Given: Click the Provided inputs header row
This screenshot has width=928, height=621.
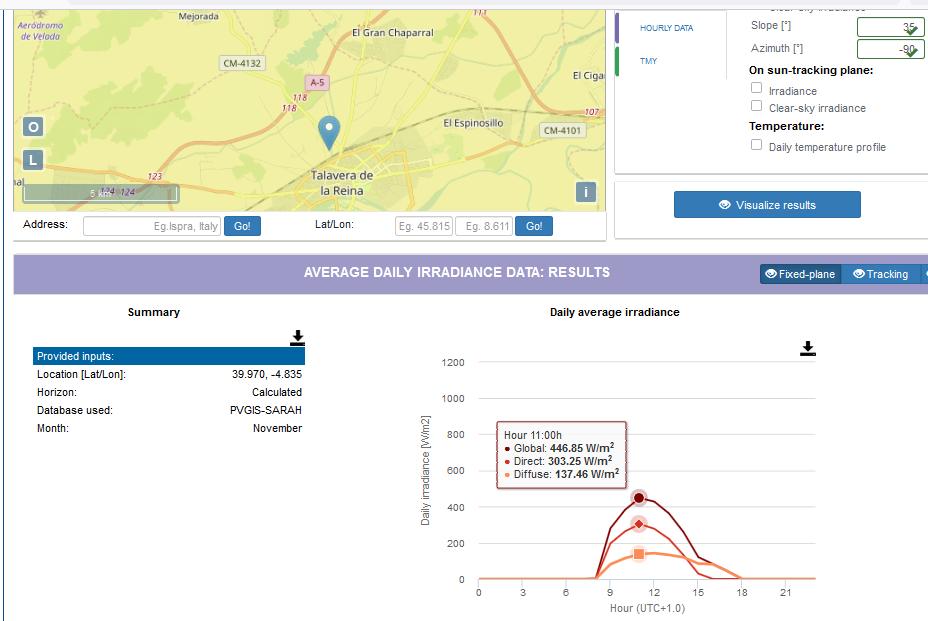Looking at the screenshot, I should [x=169, y=356].
